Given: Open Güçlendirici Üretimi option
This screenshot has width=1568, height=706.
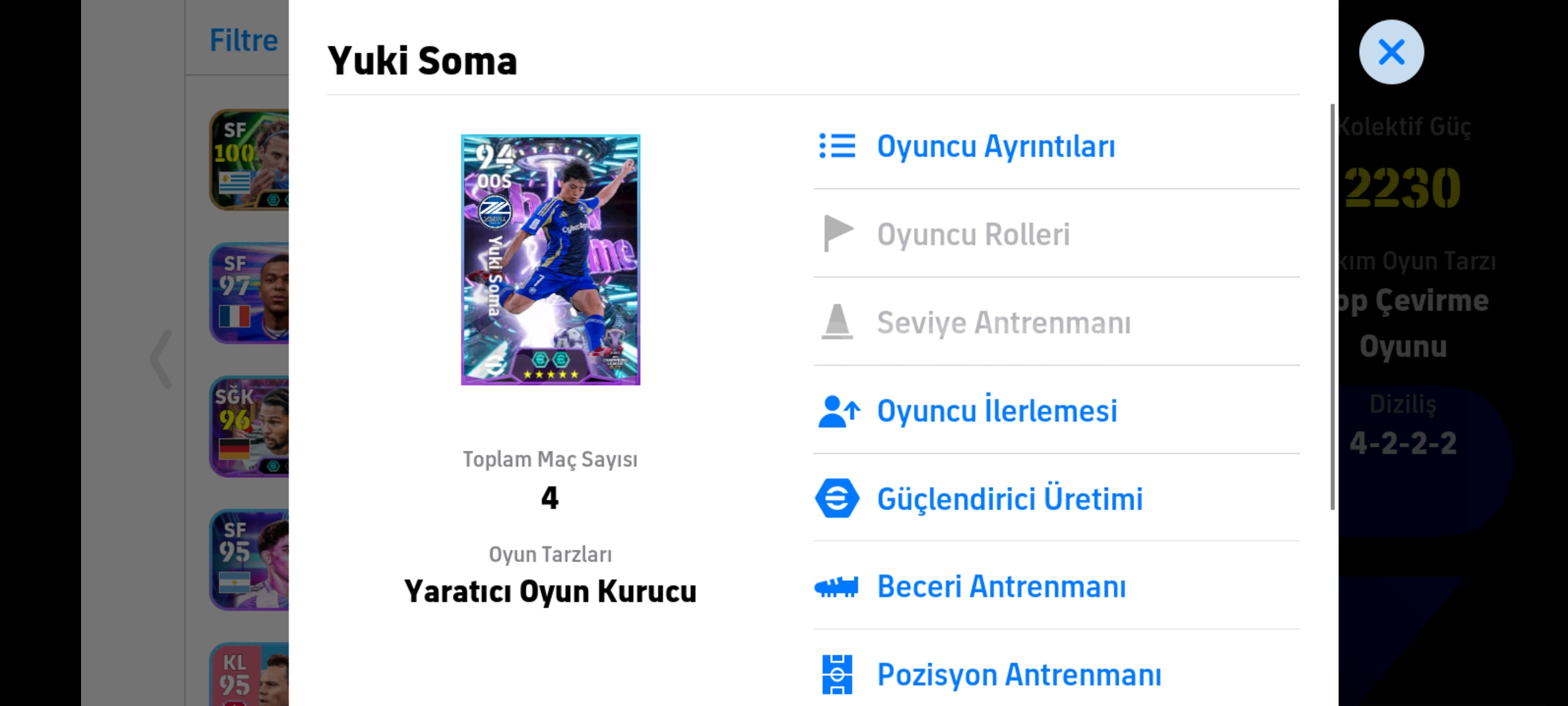Looking at the screenshot, I should [1009, 499].
